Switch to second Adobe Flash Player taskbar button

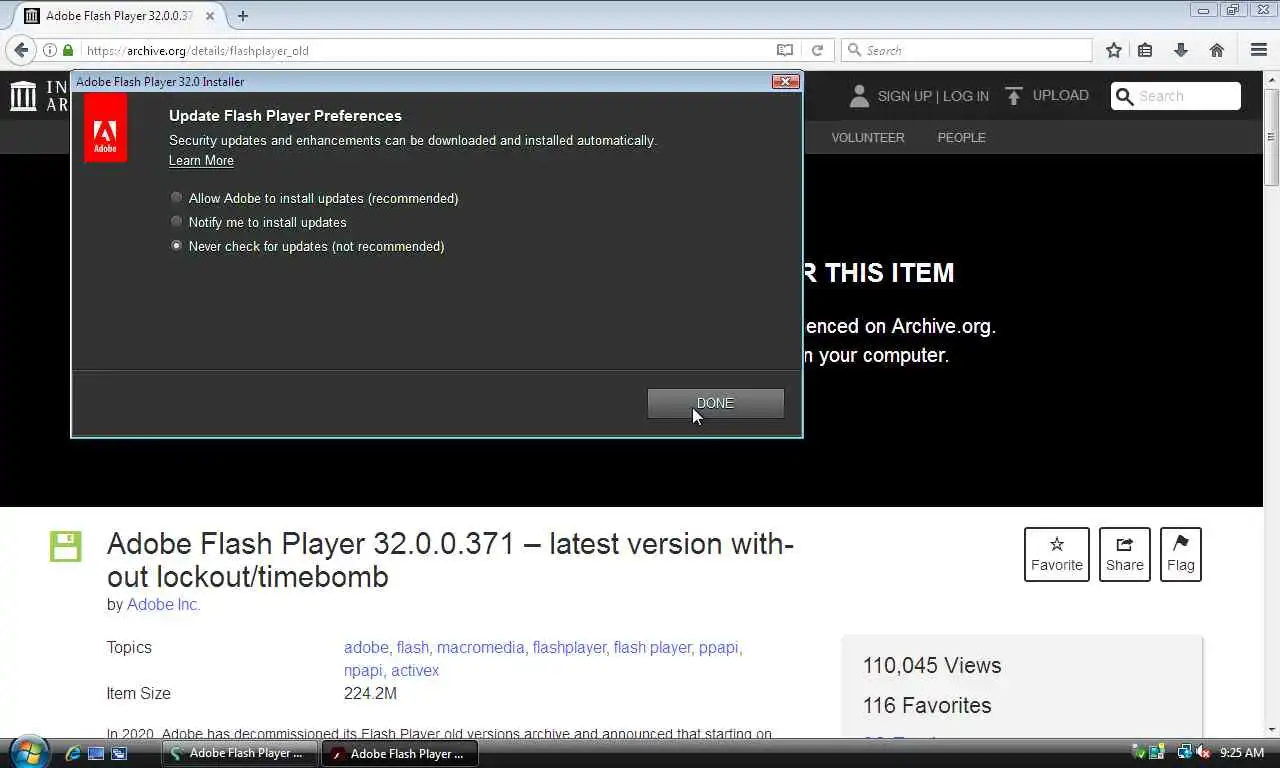400,753
